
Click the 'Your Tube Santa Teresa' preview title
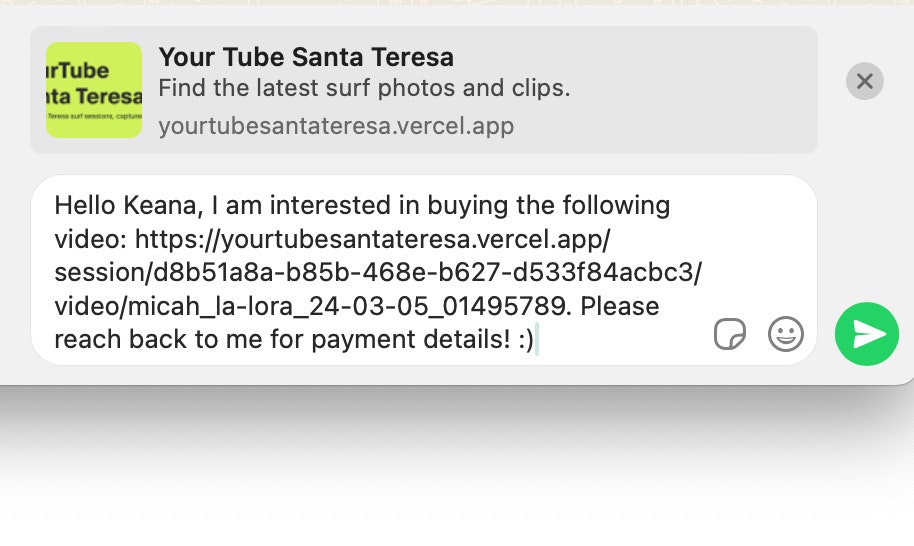tap(306, 57)
